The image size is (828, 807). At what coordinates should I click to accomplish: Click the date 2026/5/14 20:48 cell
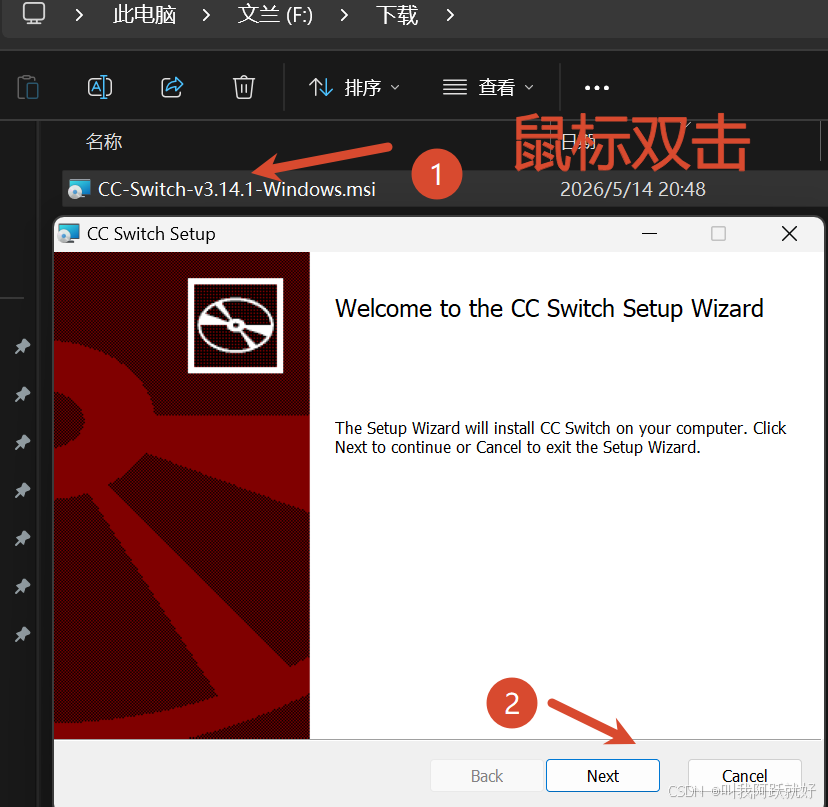(633, 189)
